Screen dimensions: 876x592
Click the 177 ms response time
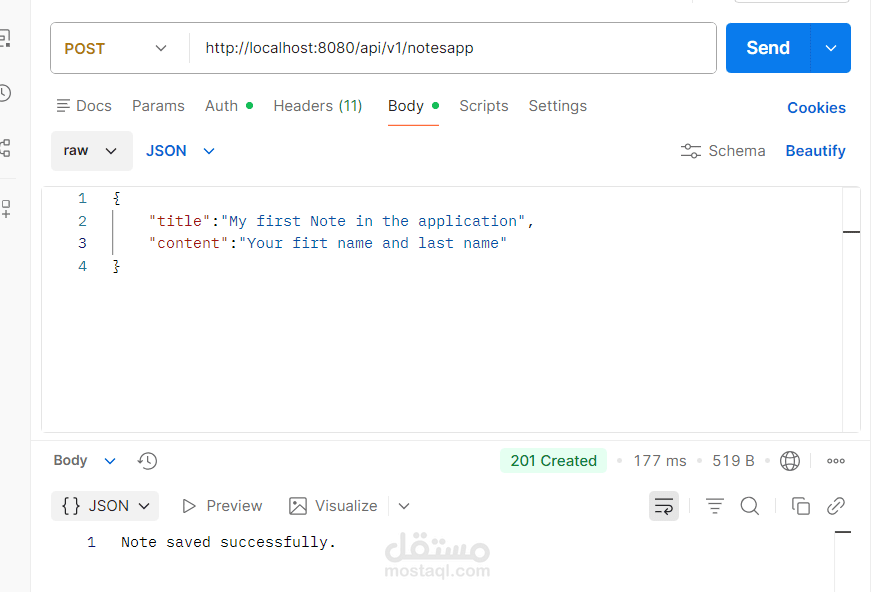tap(660, 461)
